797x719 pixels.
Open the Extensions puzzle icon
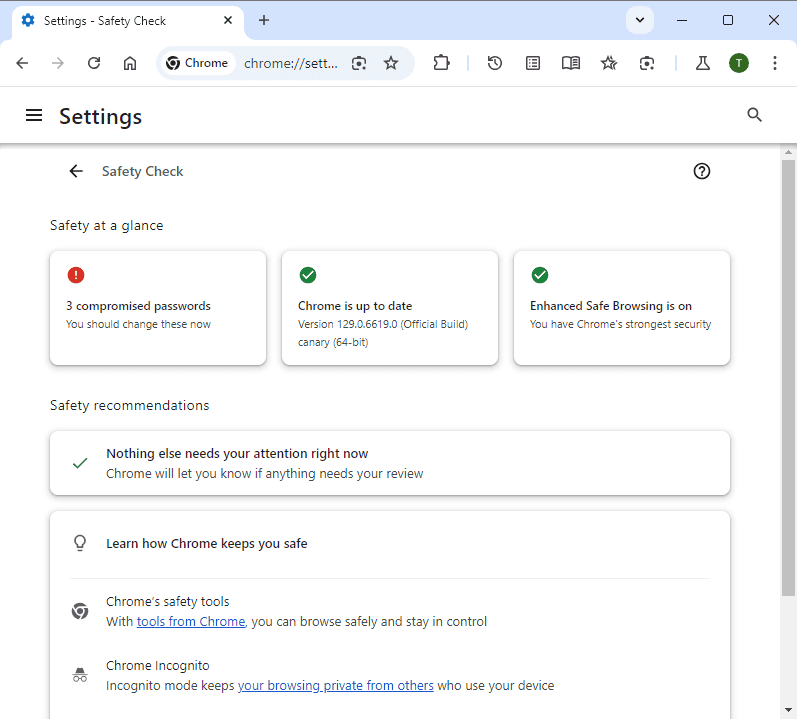tap(441, 63)
